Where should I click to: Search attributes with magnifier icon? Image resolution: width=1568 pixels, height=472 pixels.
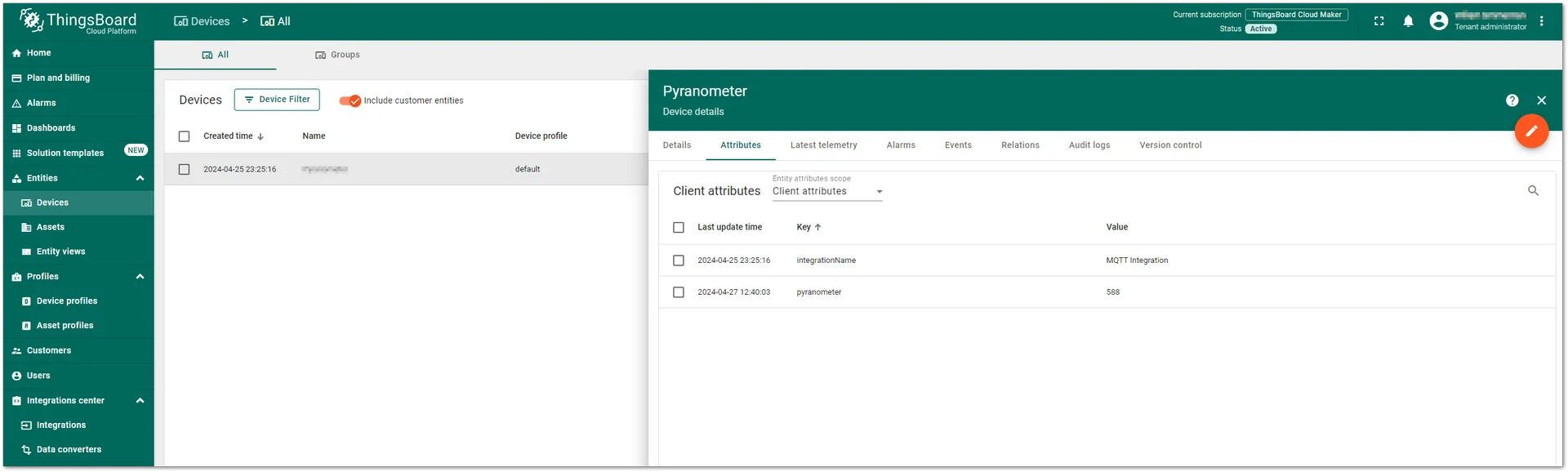(x=1533, y=190)
